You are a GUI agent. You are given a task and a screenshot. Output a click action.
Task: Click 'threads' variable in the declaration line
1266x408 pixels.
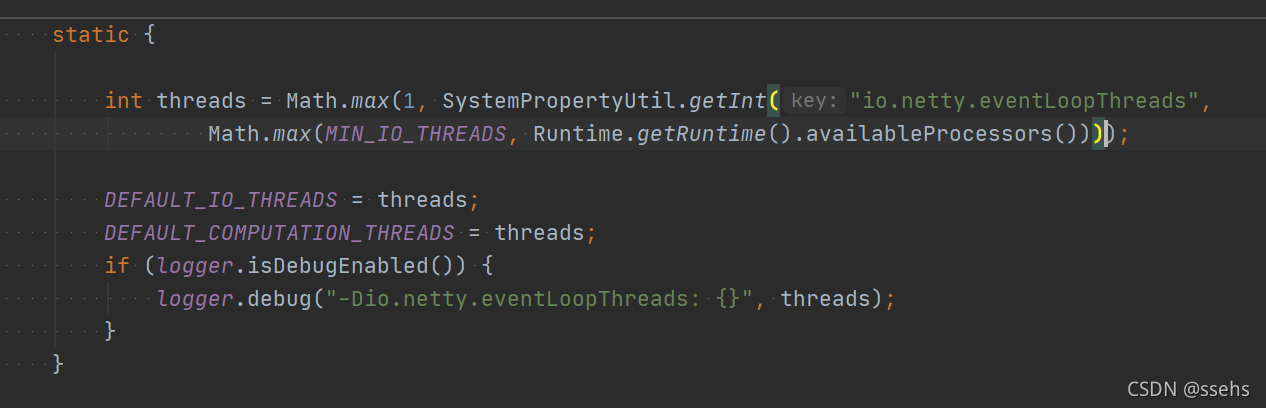pyautogui.click(x=201, y=101)
